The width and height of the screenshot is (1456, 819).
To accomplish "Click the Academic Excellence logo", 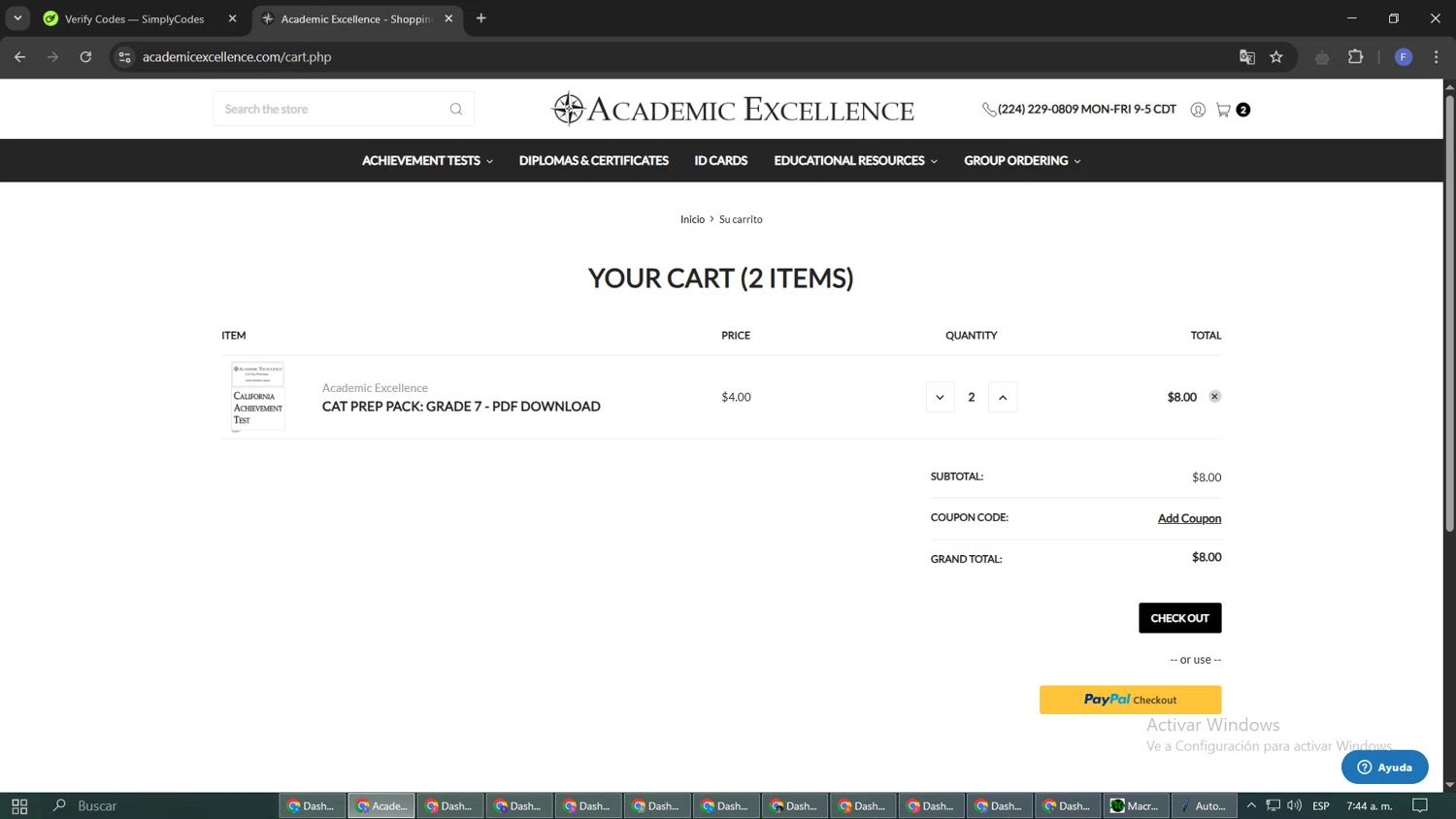I will pyautogui.click(x=733, y=110).
